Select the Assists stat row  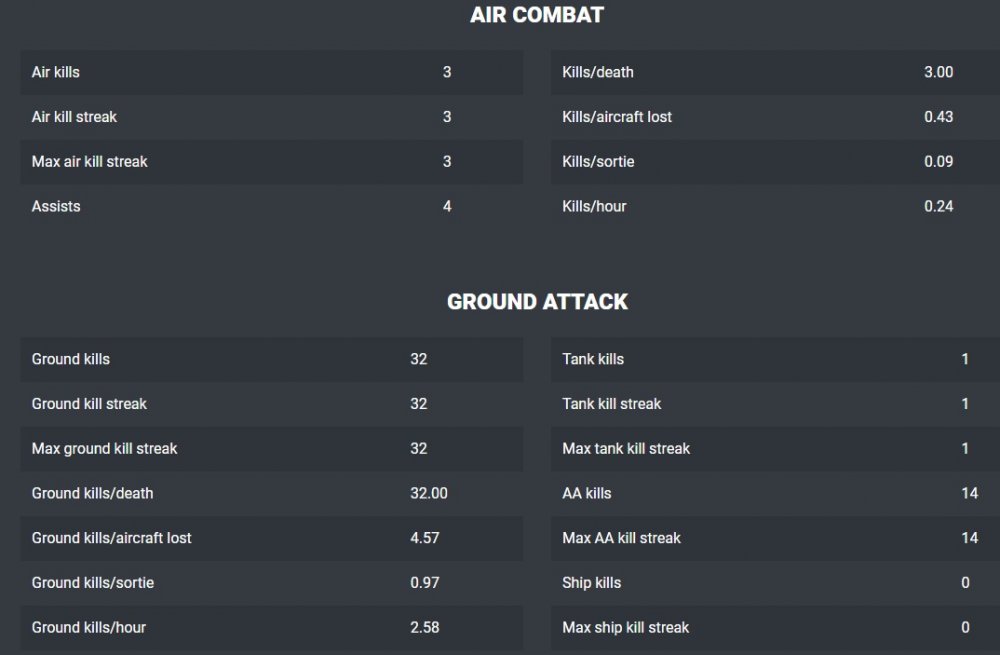pos(271,207)
